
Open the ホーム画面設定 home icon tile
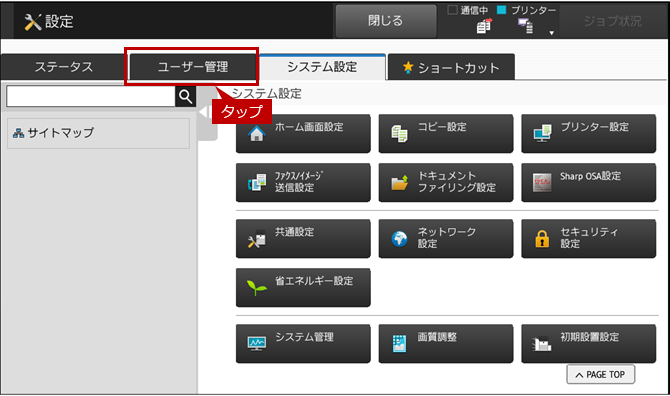click(x=303, y=133)
